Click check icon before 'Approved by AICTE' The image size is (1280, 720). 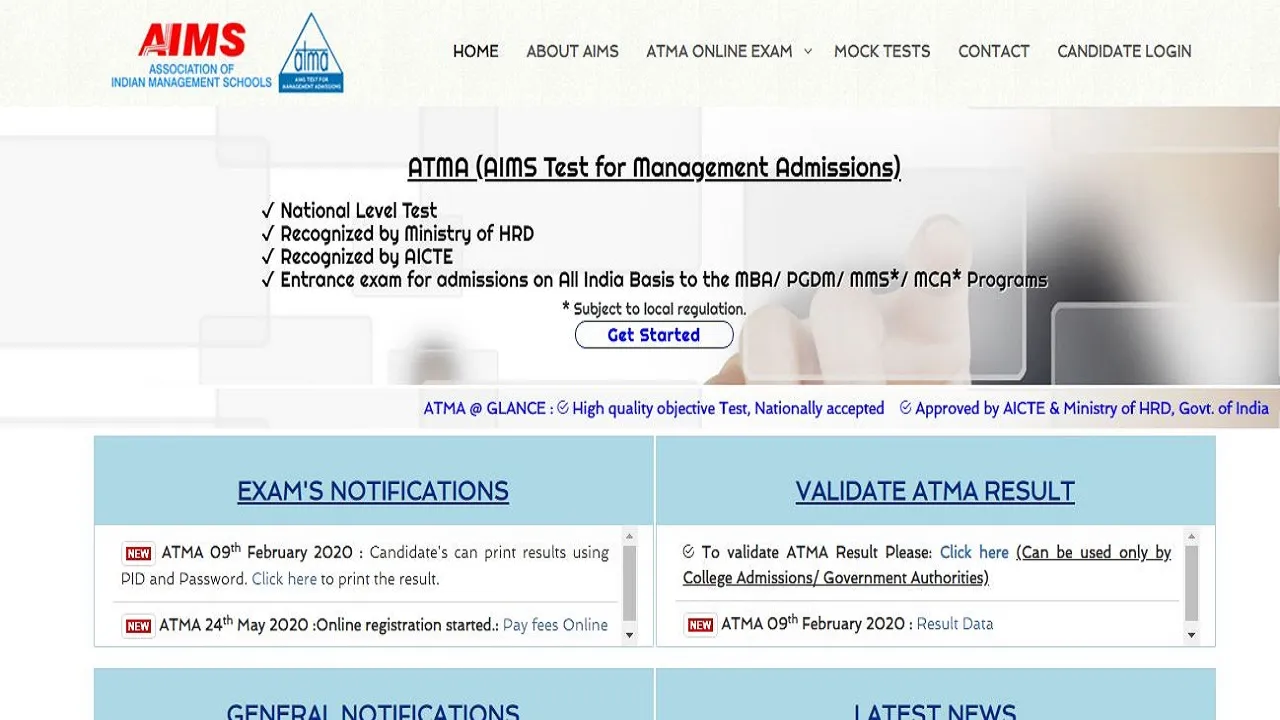coord(905,408)
